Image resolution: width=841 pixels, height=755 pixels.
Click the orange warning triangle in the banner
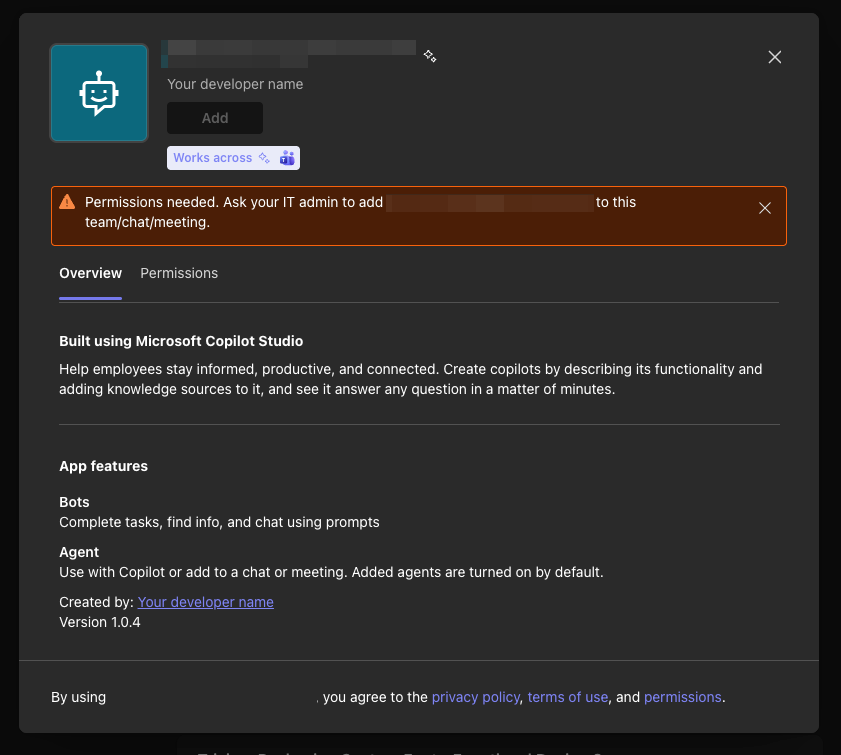point(67,201)
